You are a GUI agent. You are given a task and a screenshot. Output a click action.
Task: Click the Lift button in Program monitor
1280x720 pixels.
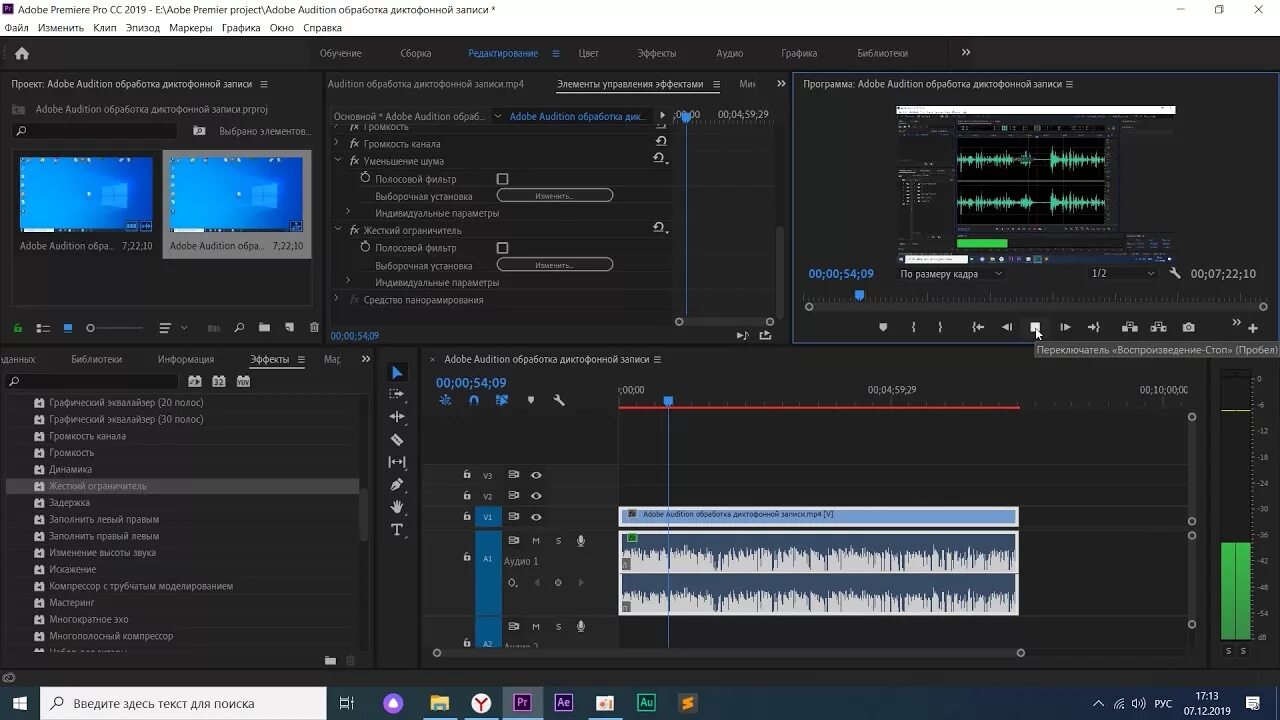point(1129,327)
